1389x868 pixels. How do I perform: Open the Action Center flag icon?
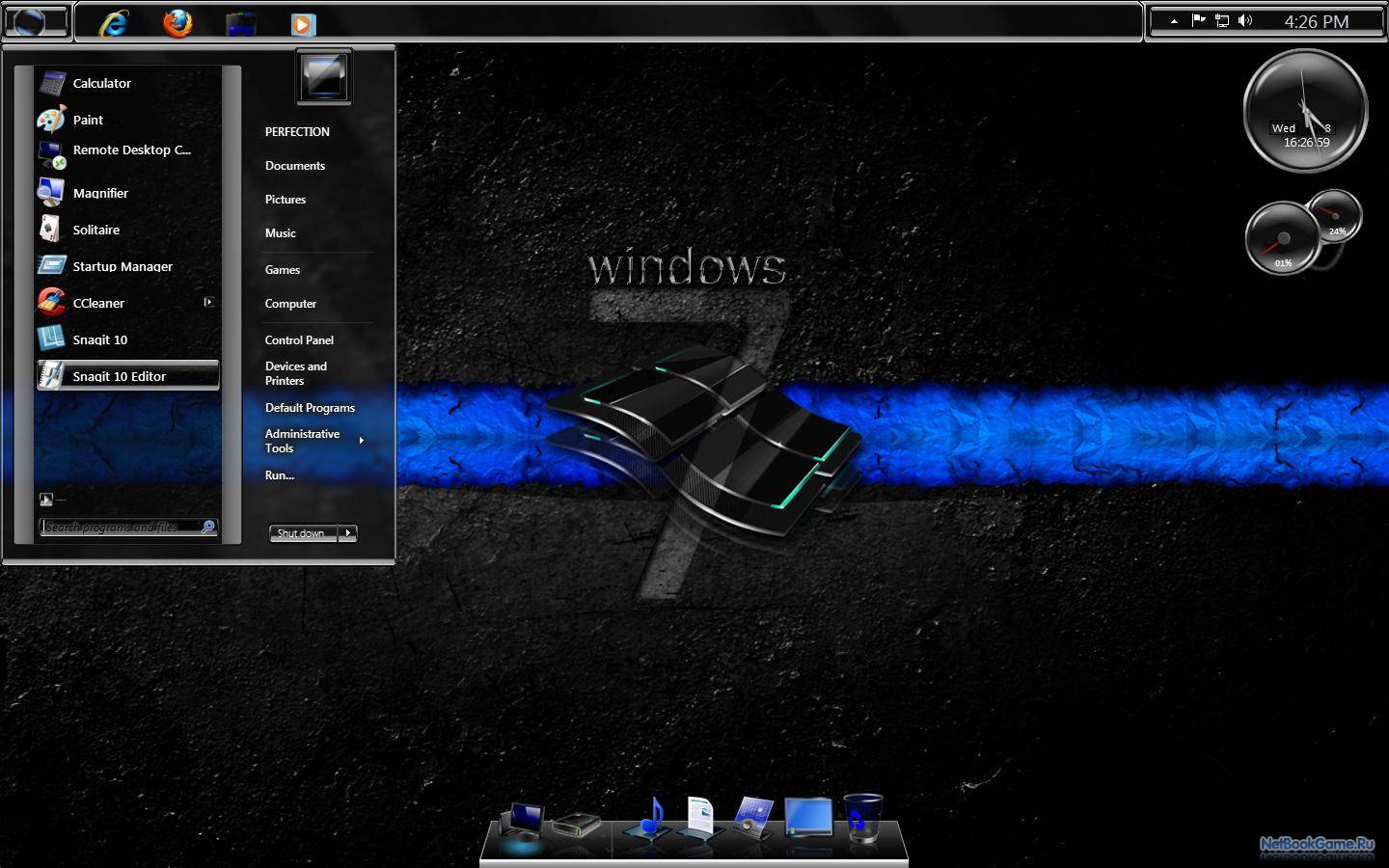[1198, 20]
